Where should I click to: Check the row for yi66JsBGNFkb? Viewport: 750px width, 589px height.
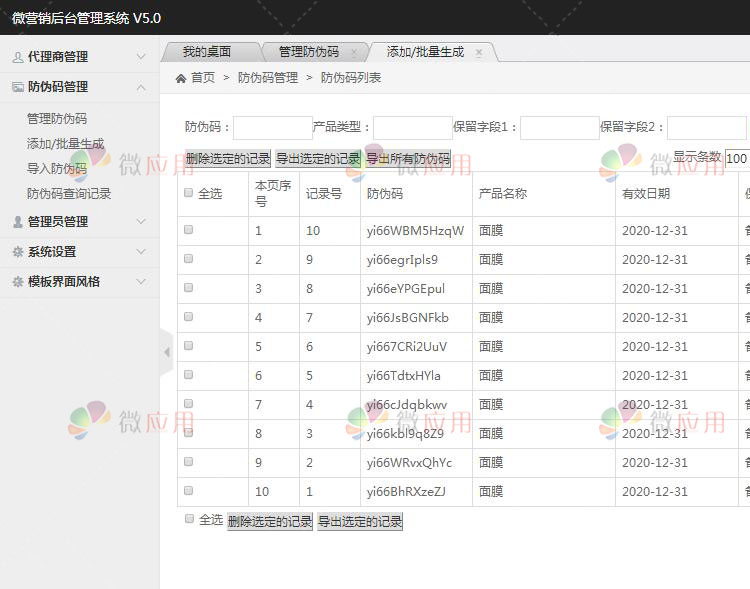[188, 316]
